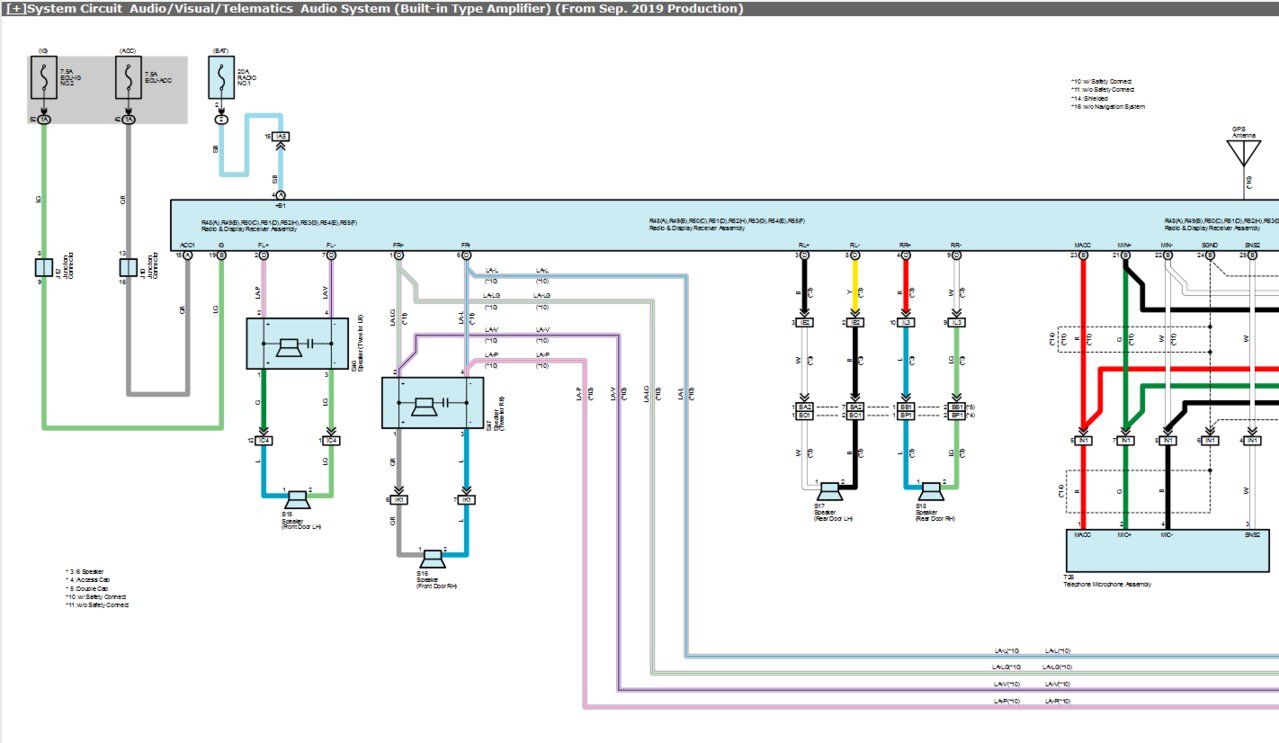Click the '*3: 6 Speaker' footnote

coord(86,572)
